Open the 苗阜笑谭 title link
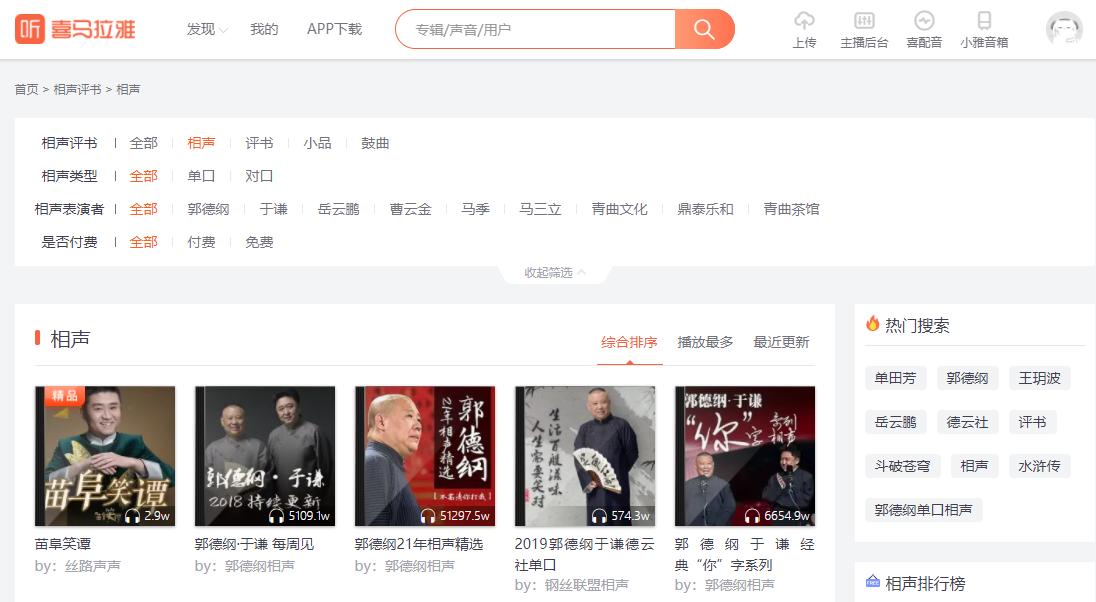This screenshot has height=602, width=1096. click(63, 544)
